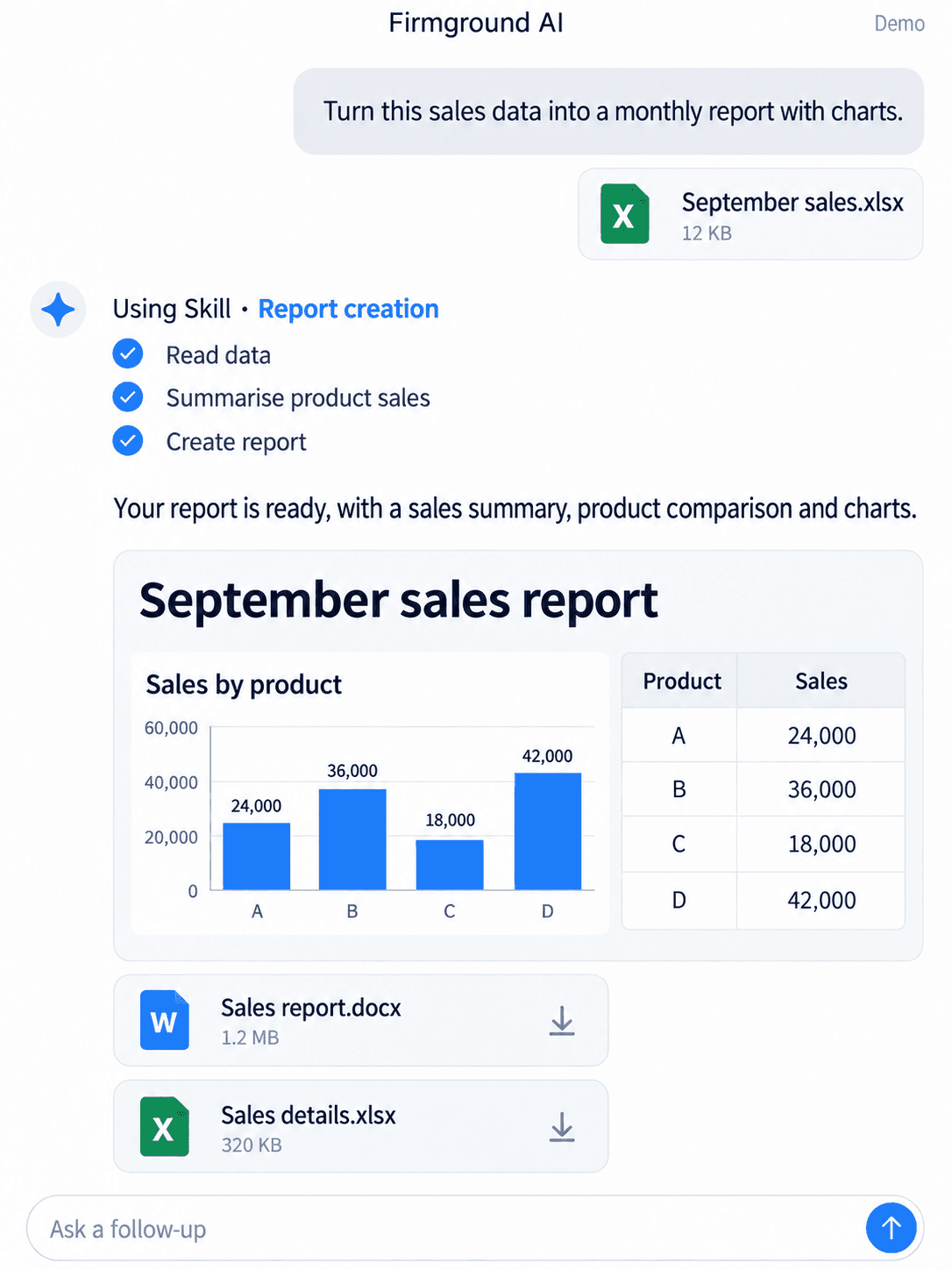Click the Create report checkmark
The image size is (952, 1270).
pyautogui.click(x=128, y=440)
